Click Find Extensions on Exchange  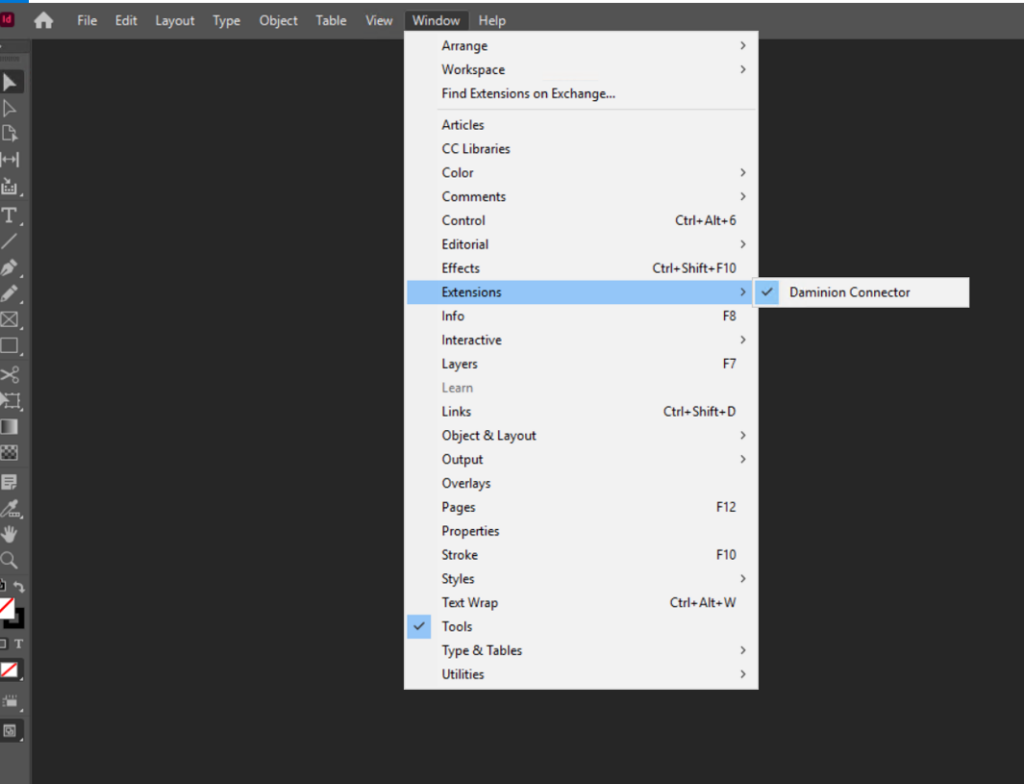coord(528,94)
